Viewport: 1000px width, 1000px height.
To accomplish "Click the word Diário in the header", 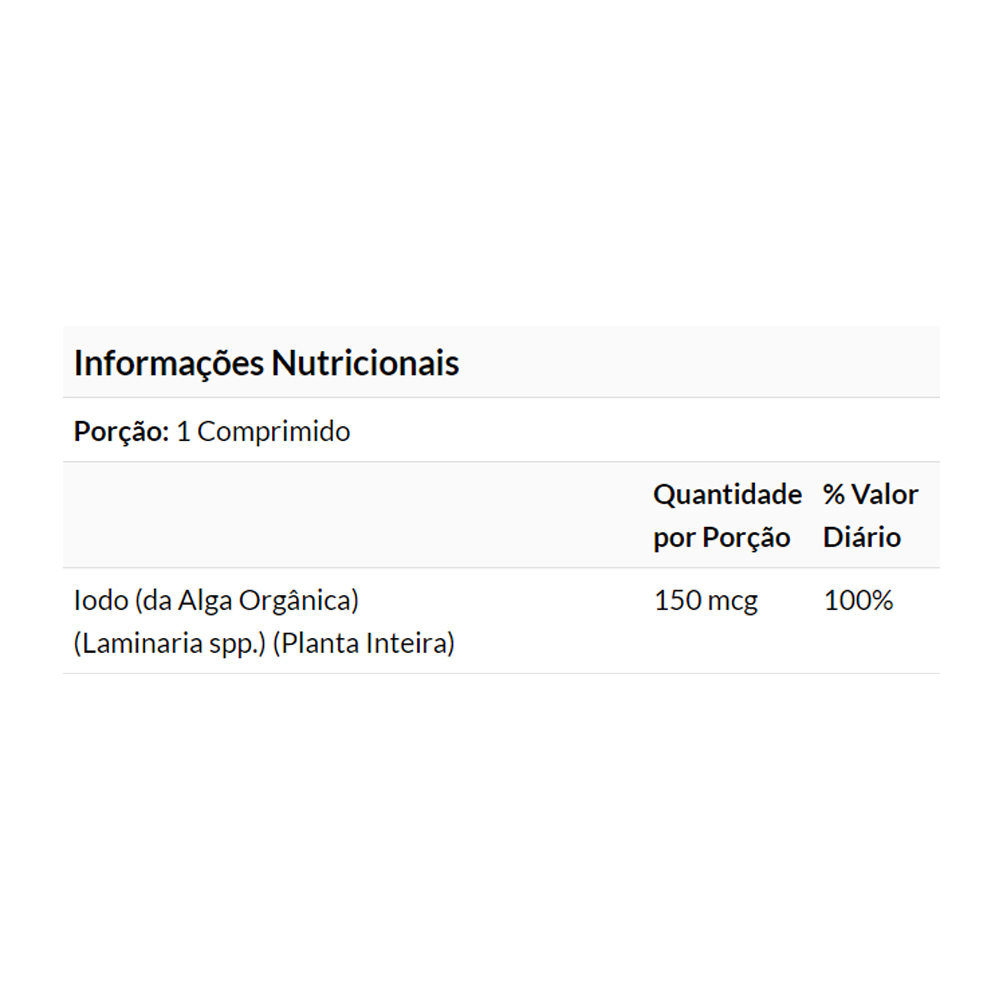I will pyautogui.click(x=861, y=538).
